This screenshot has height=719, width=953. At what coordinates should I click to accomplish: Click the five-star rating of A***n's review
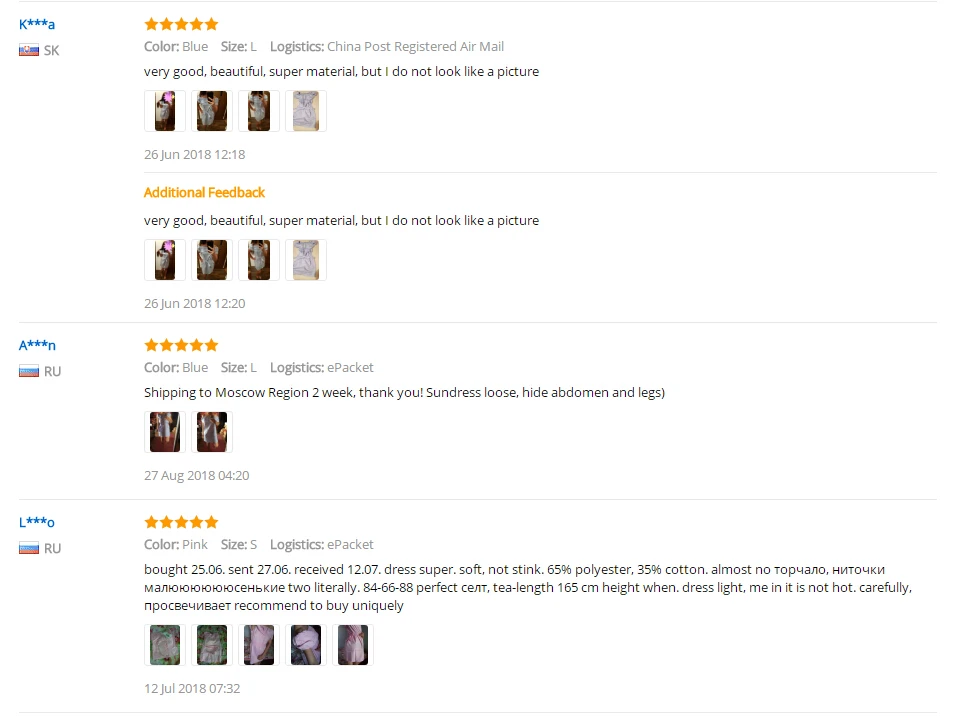click(181, 345)
